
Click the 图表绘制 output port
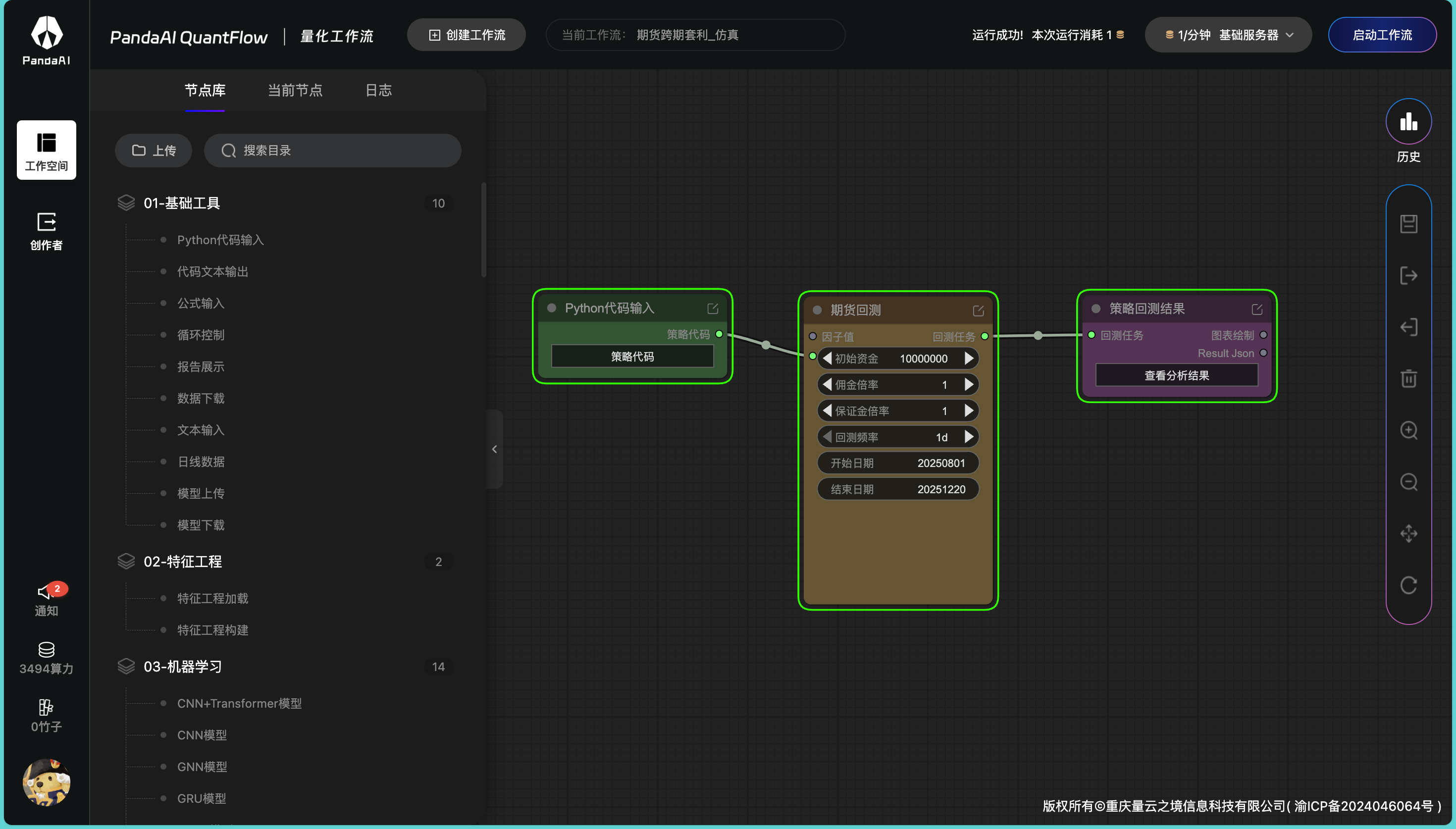pyautogui.click(x=1263, y=335)
